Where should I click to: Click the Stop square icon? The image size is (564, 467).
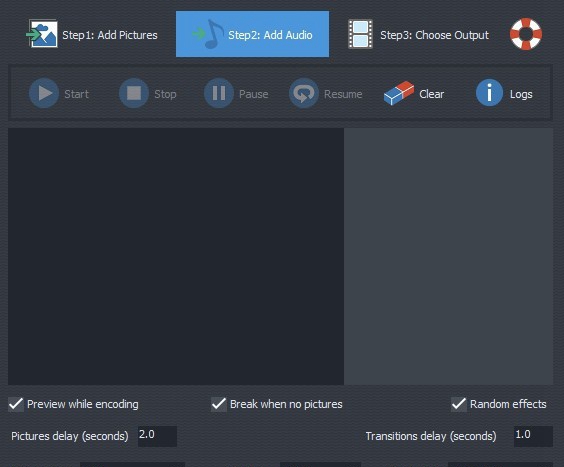pos(134,93)
